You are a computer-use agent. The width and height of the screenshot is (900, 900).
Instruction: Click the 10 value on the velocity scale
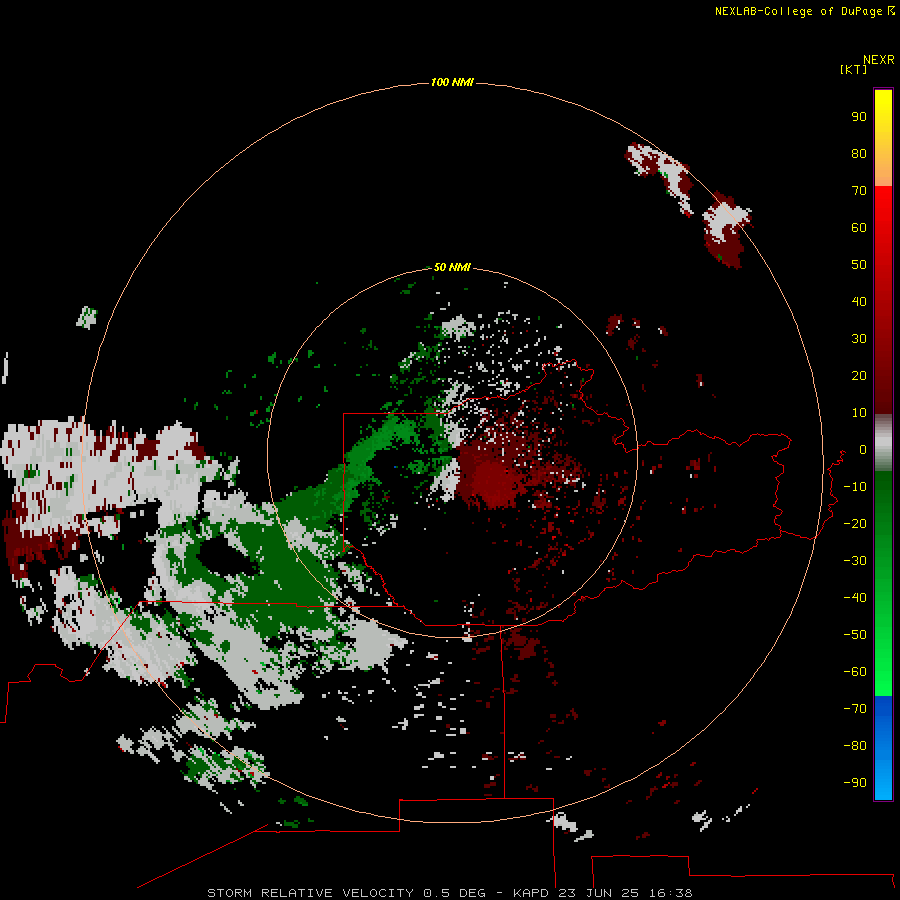pos(859,413)
